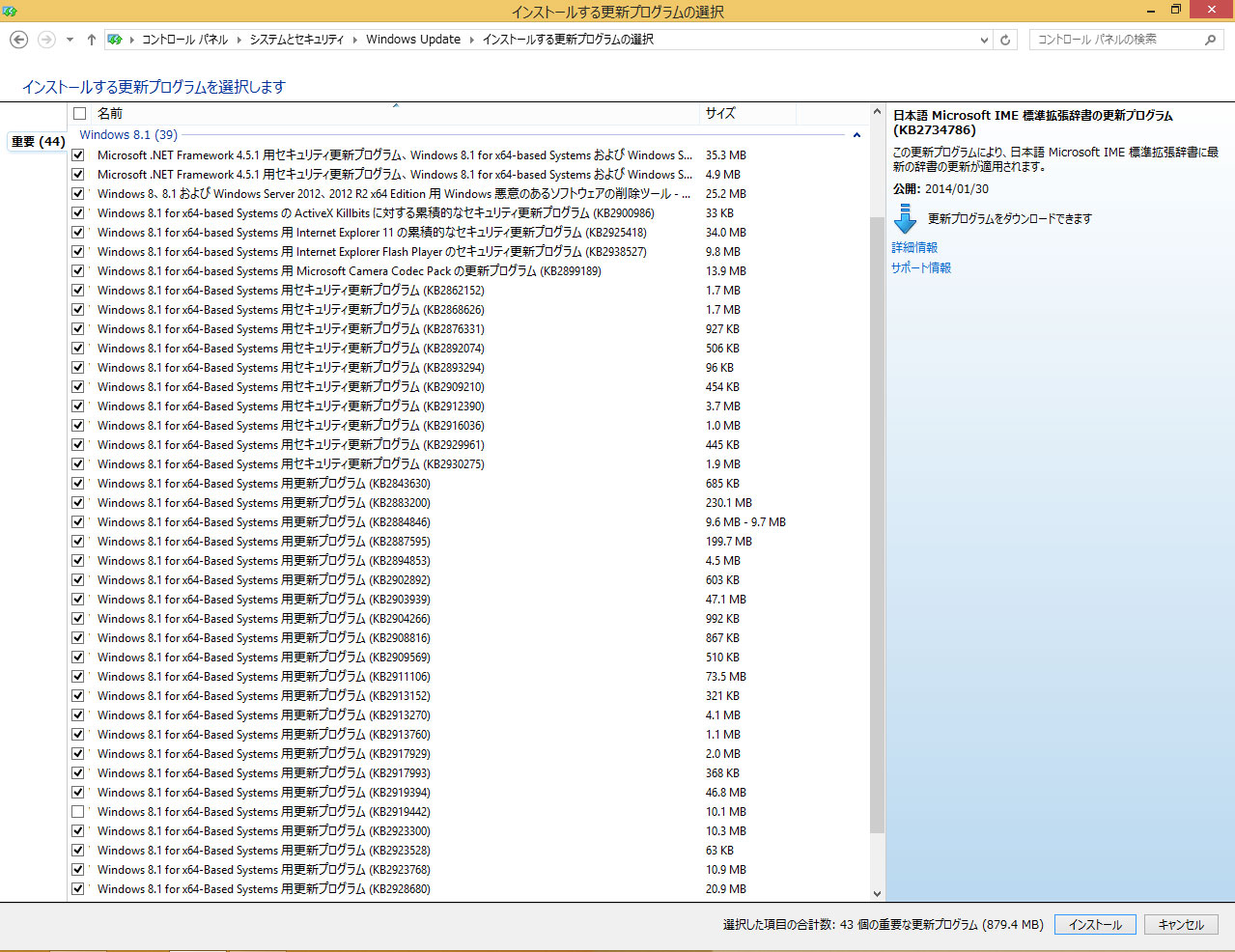
Task: Open the address bar history dropdown
Action: (984, 40)
